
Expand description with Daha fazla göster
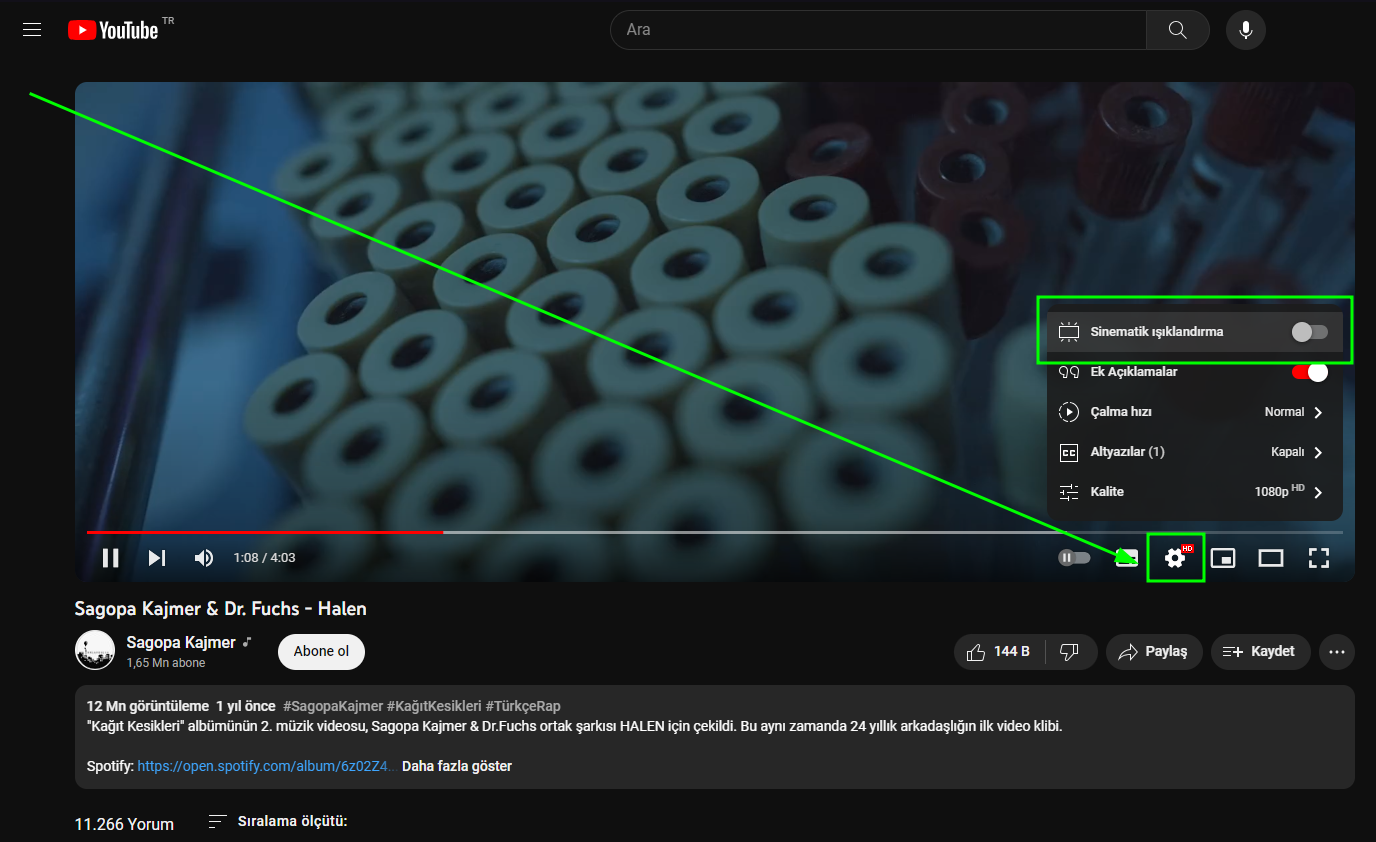tap(457, 766)
